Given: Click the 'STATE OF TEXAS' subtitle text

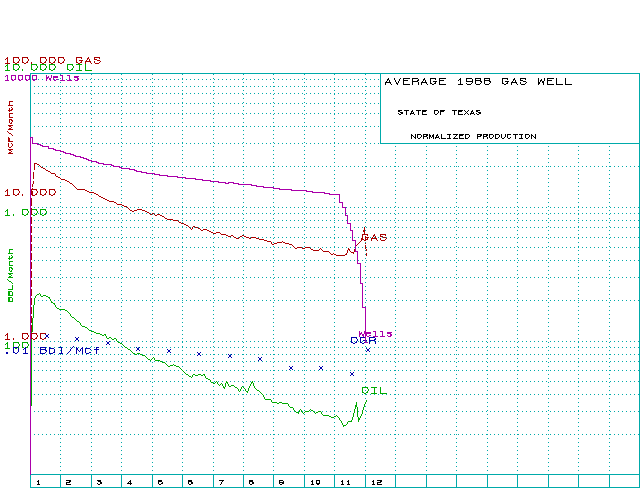Looking at the screenshot, I should 438,112.
